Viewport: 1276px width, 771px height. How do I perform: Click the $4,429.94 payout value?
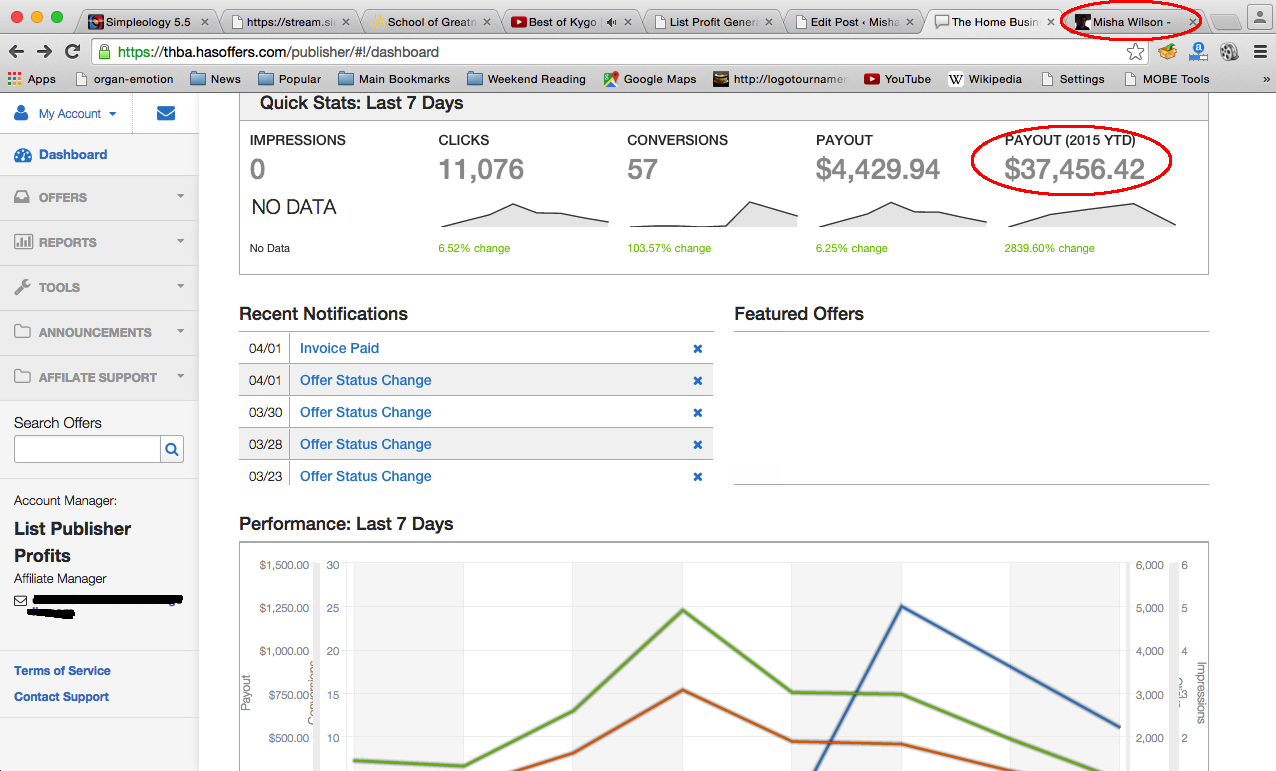[x=878, y=170]
